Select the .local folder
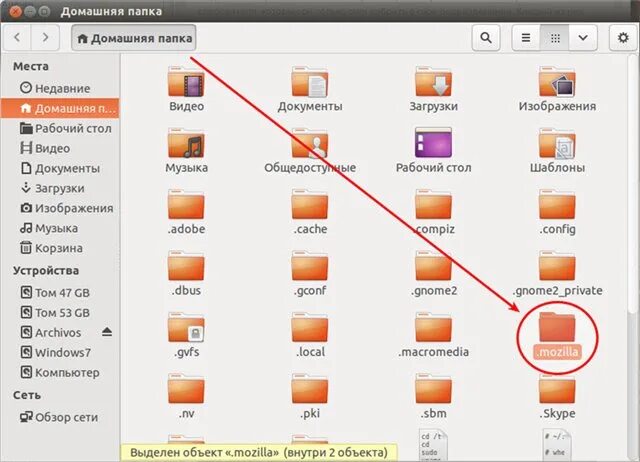 (x=310, y=328)
